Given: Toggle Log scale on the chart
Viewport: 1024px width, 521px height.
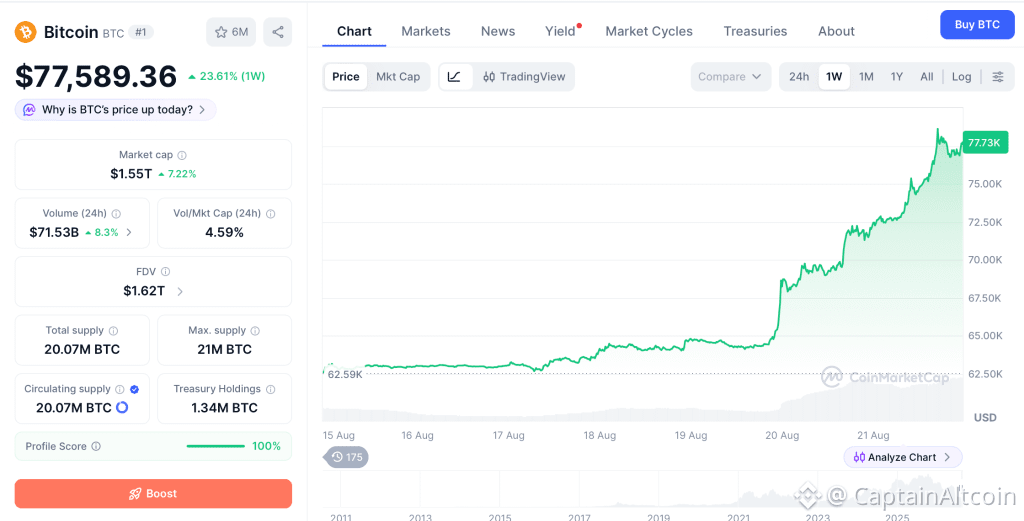Looking at the screenshot, I should (x=961, y=76).
